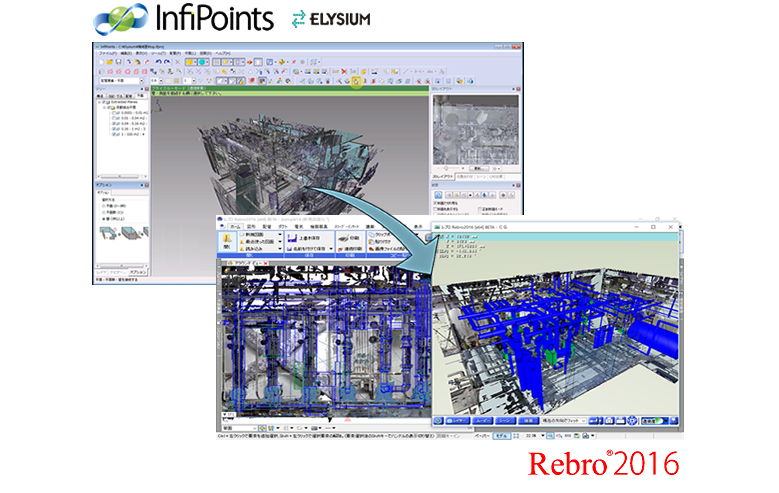Toggle the Extracted Planes checkbox

(x=104, y=102)
